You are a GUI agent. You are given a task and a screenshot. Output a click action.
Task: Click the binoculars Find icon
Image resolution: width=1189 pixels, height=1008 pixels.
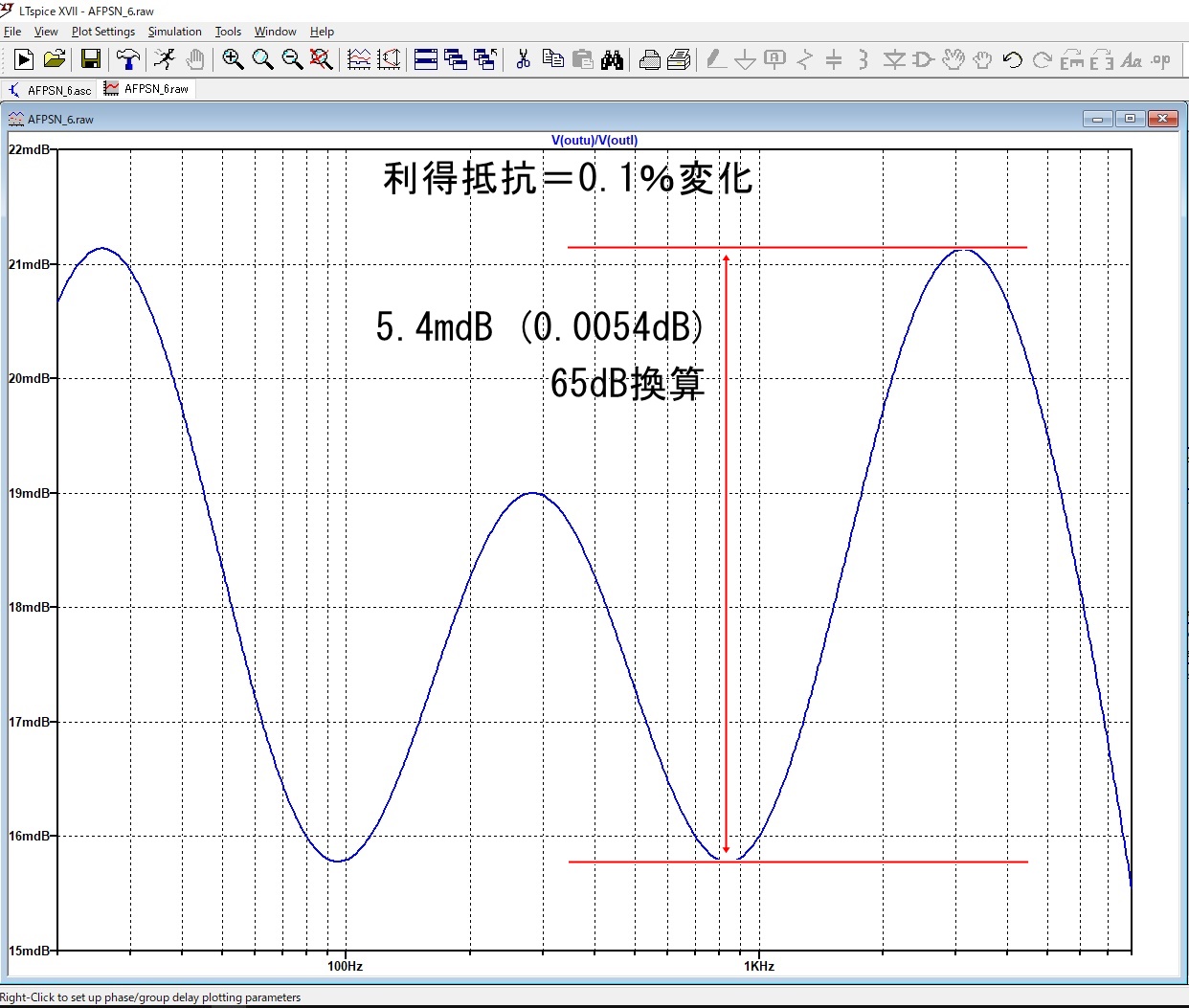(x=613, y=59)
